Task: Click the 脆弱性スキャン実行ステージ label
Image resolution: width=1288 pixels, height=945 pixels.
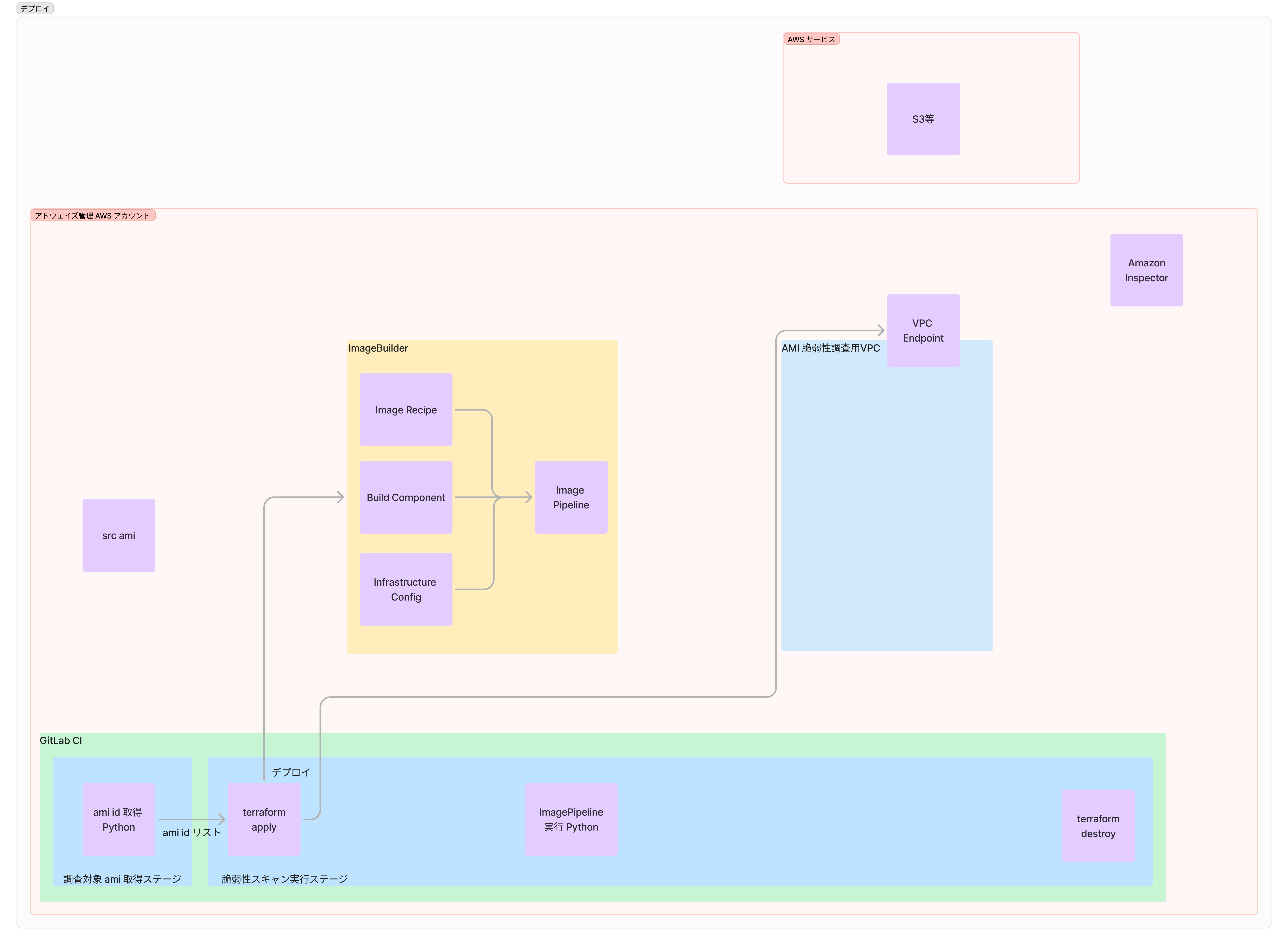Action: pyautogui.click(x=284, y=879)
